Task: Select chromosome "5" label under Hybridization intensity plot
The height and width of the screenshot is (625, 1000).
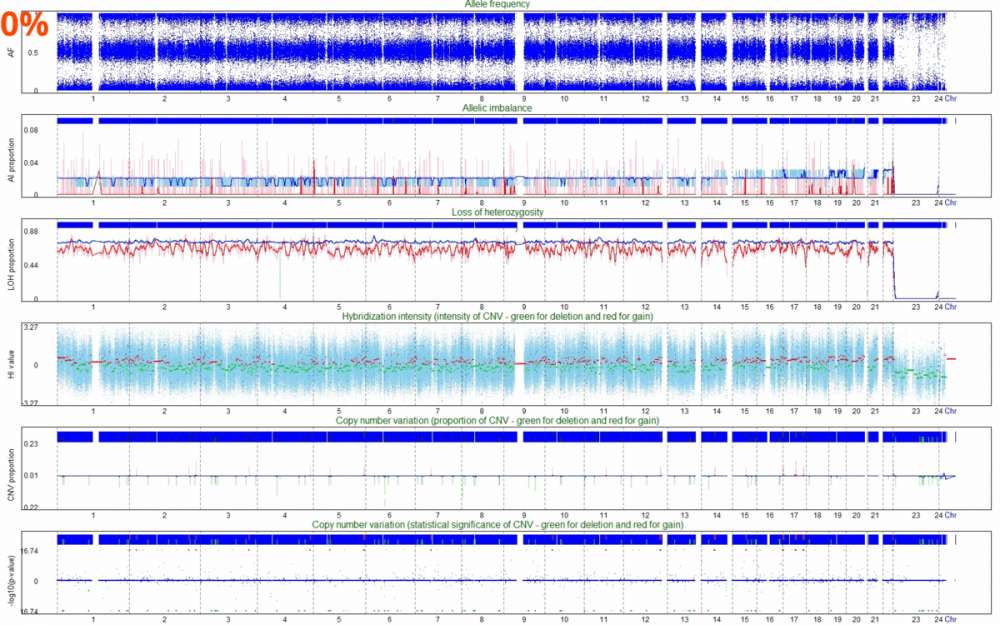Action: [339, 411]
